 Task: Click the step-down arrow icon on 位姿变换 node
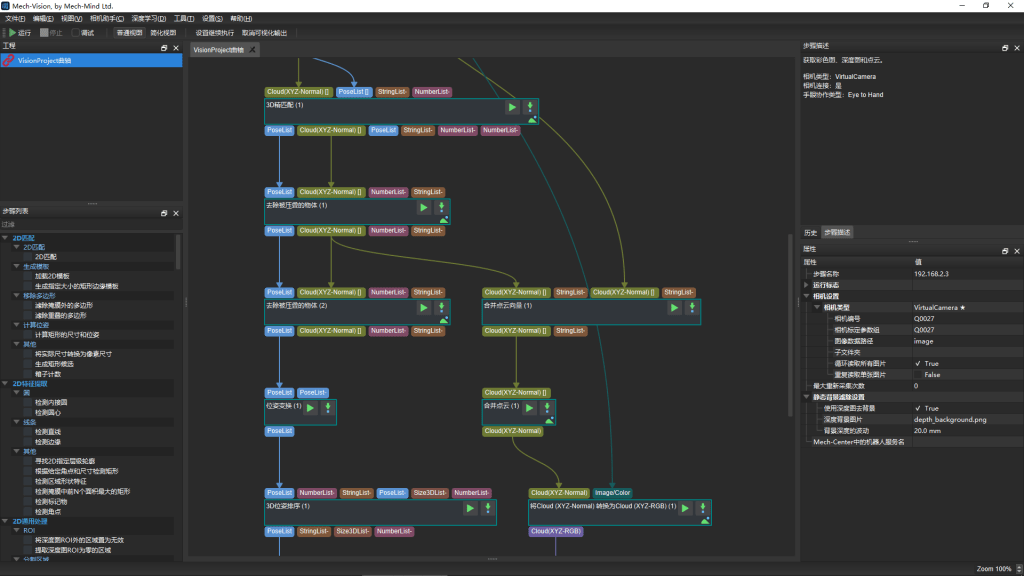[x=327, y=408]
